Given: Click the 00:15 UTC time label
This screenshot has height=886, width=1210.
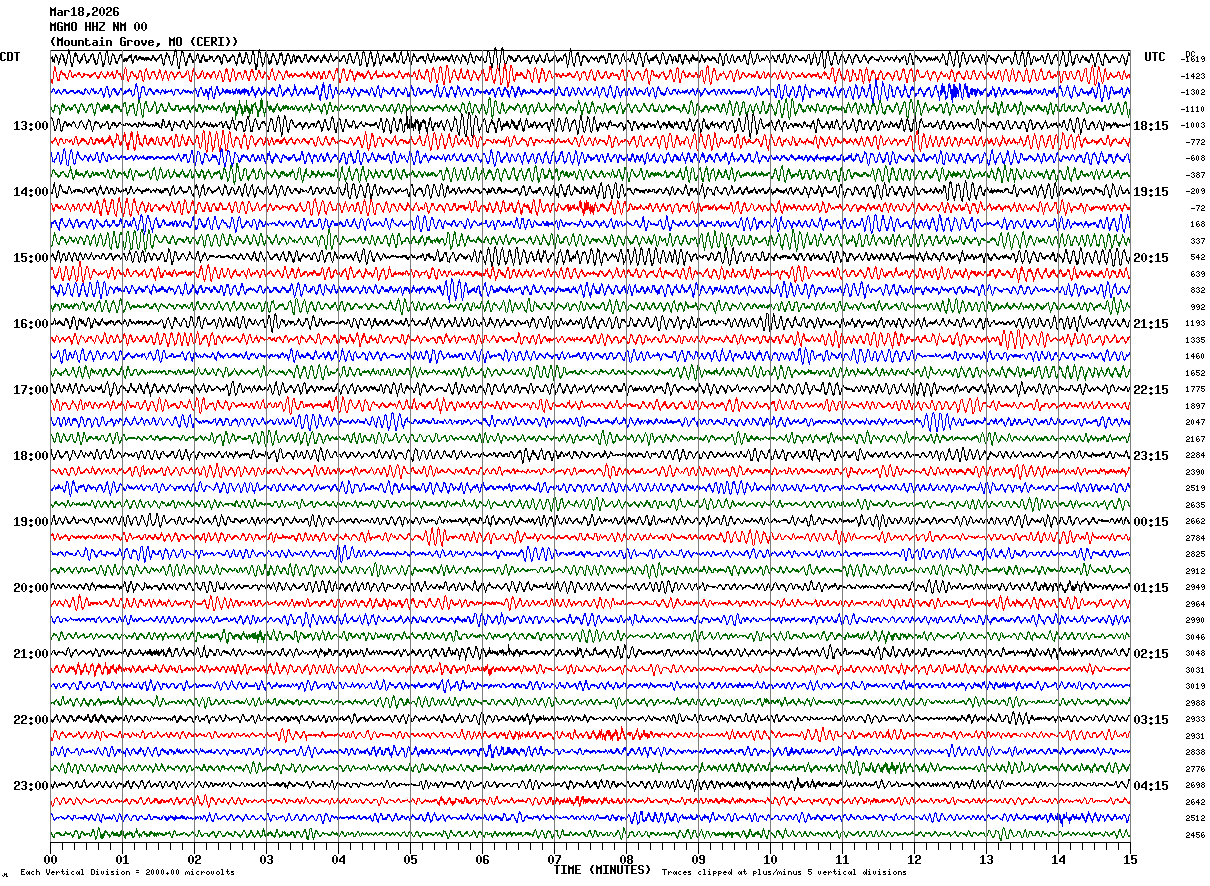Looking at the screenshot, I should click(x=1150, y=522).
